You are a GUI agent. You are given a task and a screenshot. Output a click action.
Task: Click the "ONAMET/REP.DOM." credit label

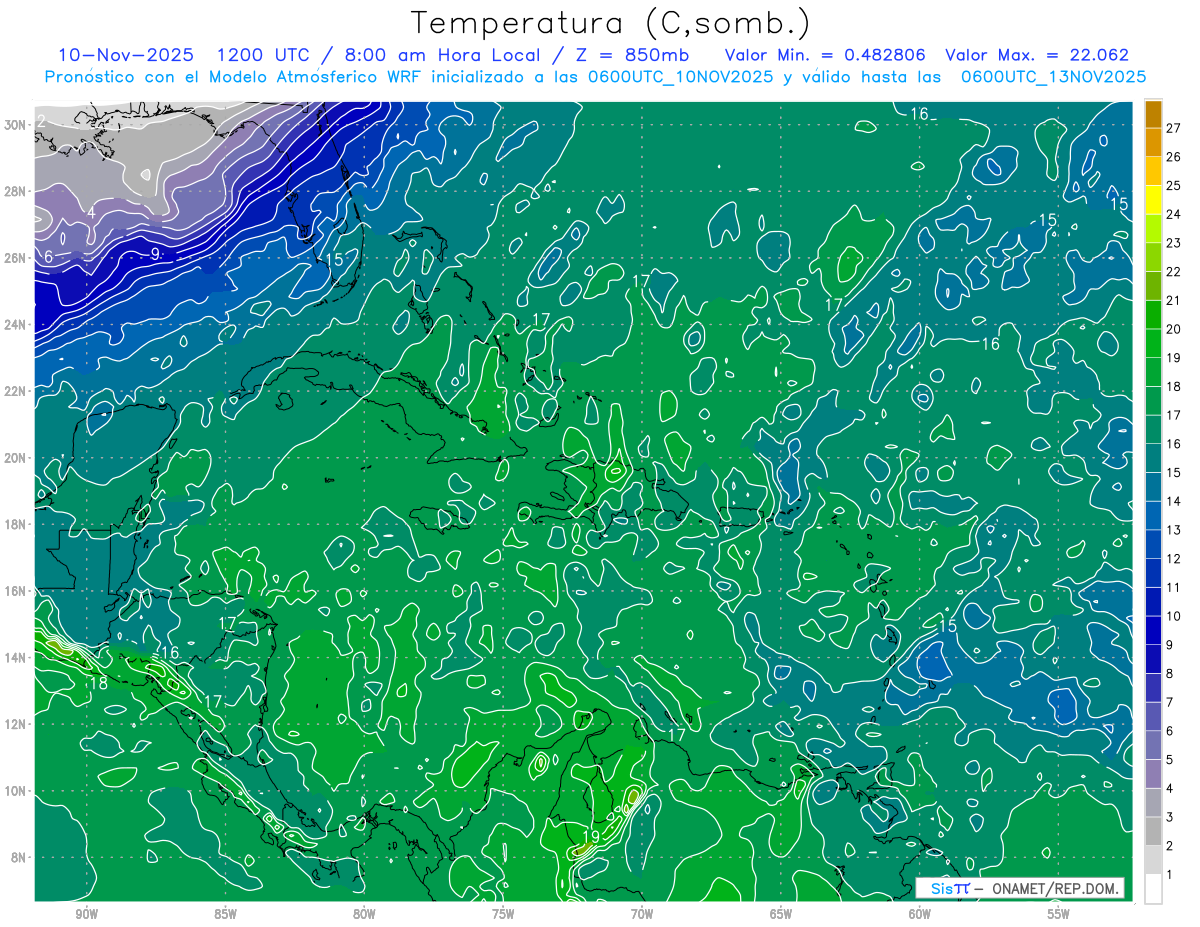(1055, 888)
